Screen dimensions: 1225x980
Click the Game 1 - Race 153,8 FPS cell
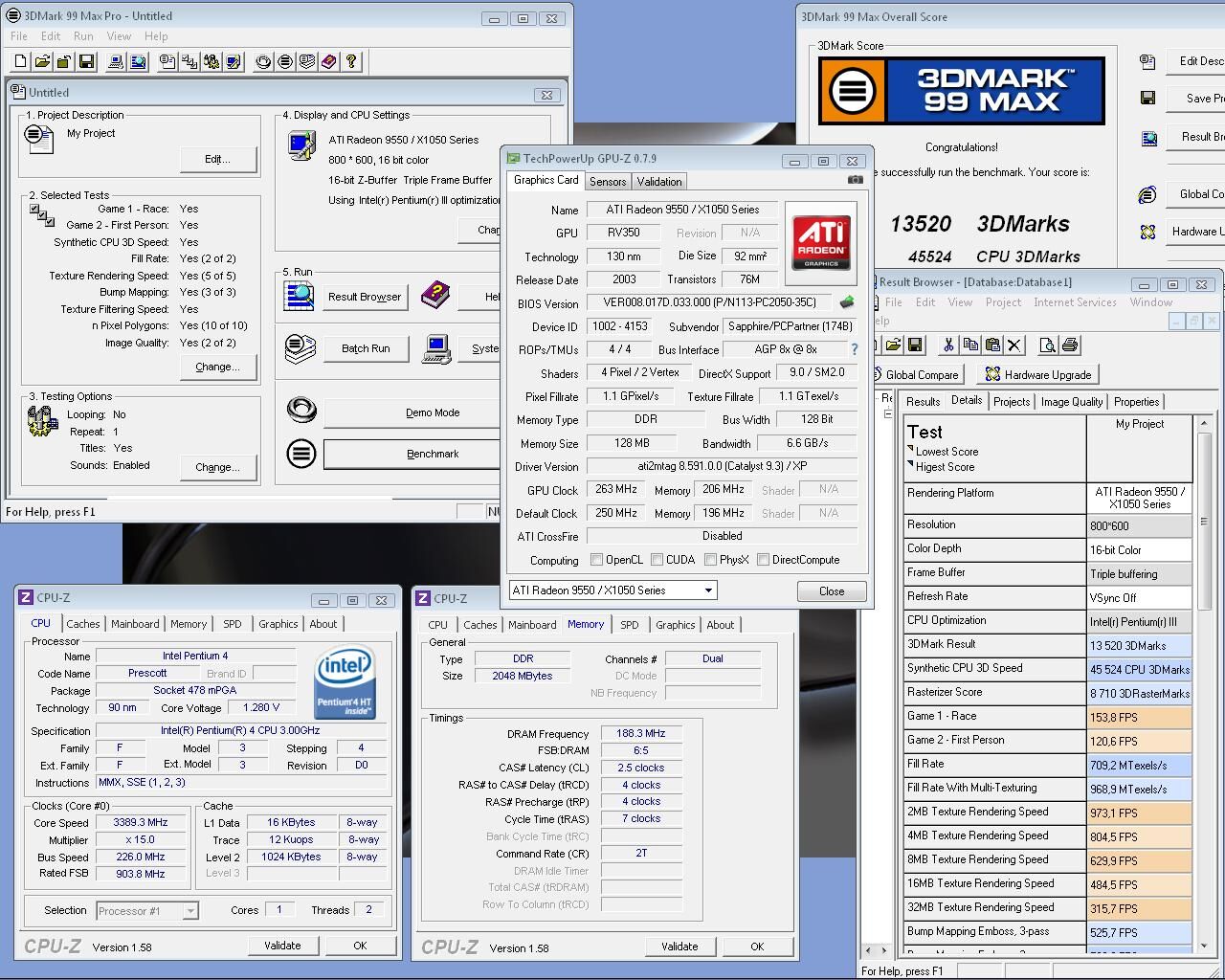coord(1140,717)
